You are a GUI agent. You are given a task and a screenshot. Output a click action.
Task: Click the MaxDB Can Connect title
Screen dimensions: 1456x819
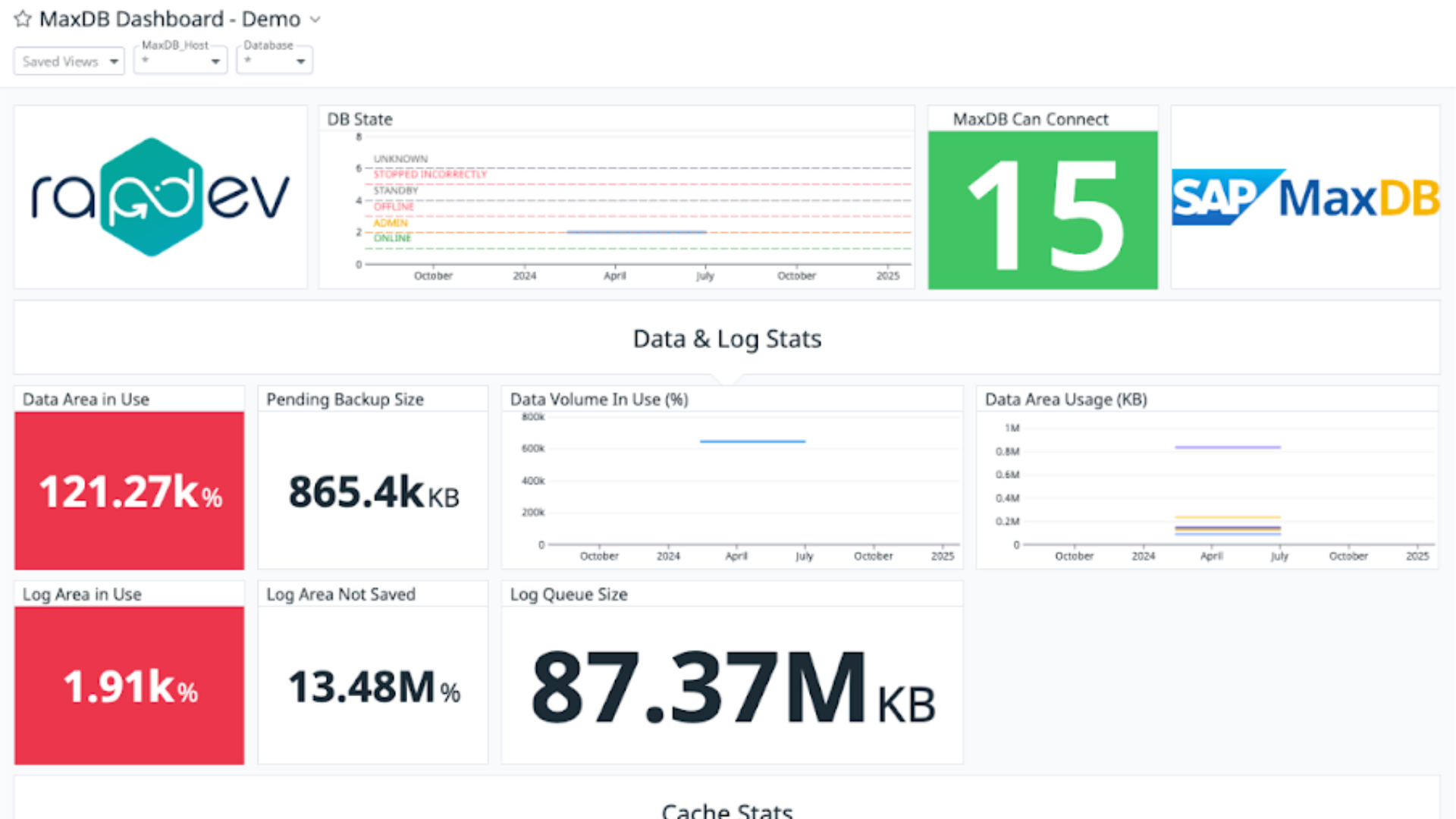(x=1031, y=119)
